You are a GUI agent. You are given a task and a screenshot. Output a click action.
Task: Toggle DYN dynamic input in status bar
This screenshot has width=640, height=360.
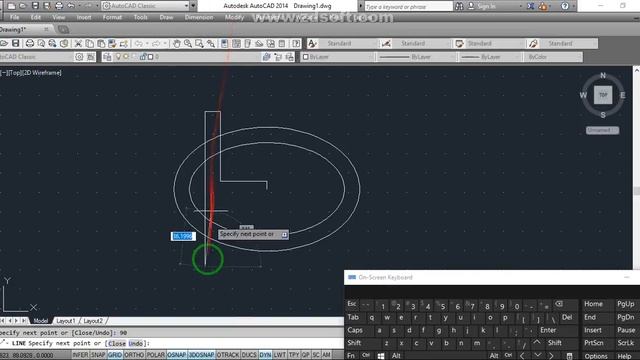265,355
